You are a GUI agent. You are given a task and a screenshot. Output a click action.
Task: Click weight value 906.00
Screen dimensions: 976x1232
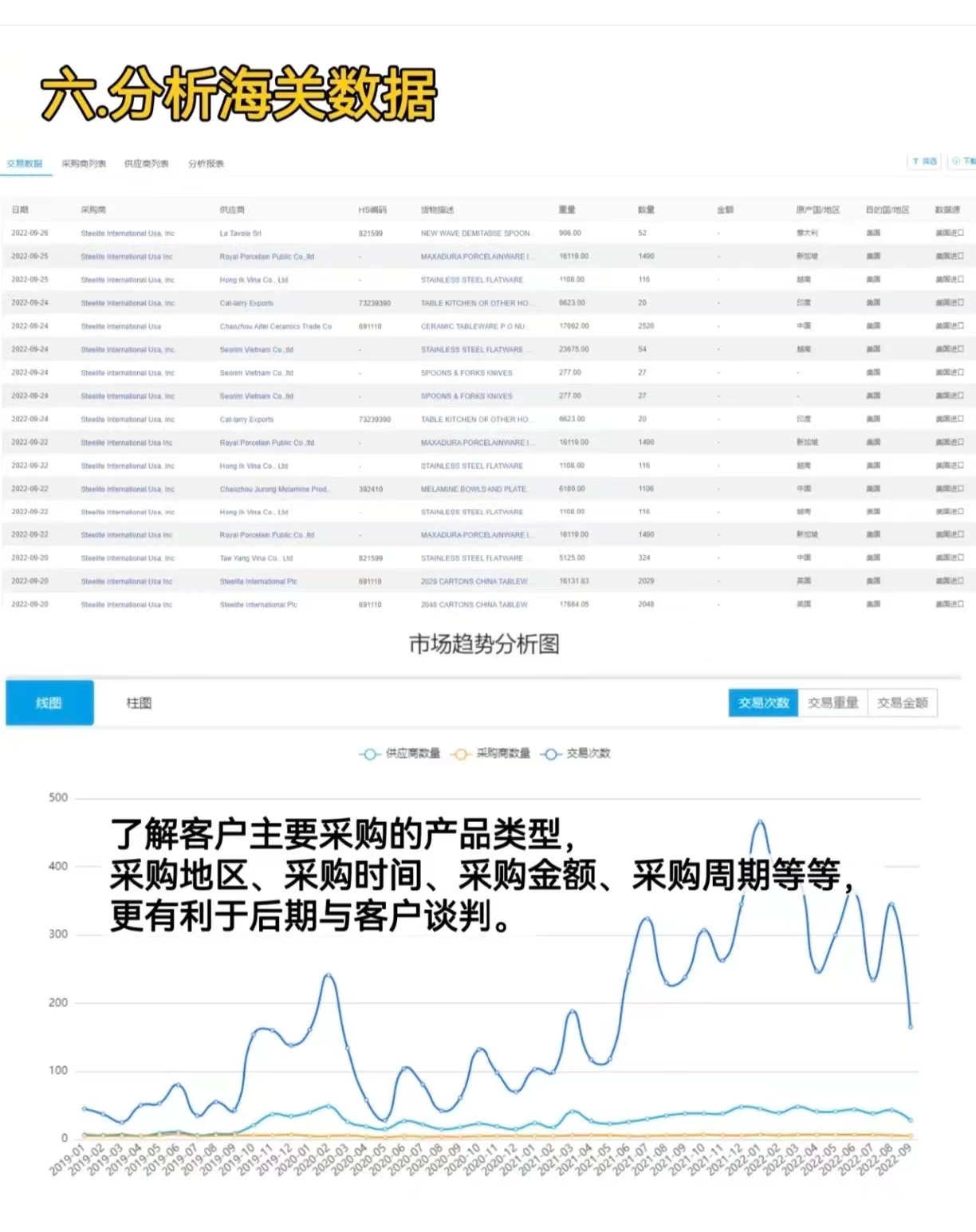569,234
